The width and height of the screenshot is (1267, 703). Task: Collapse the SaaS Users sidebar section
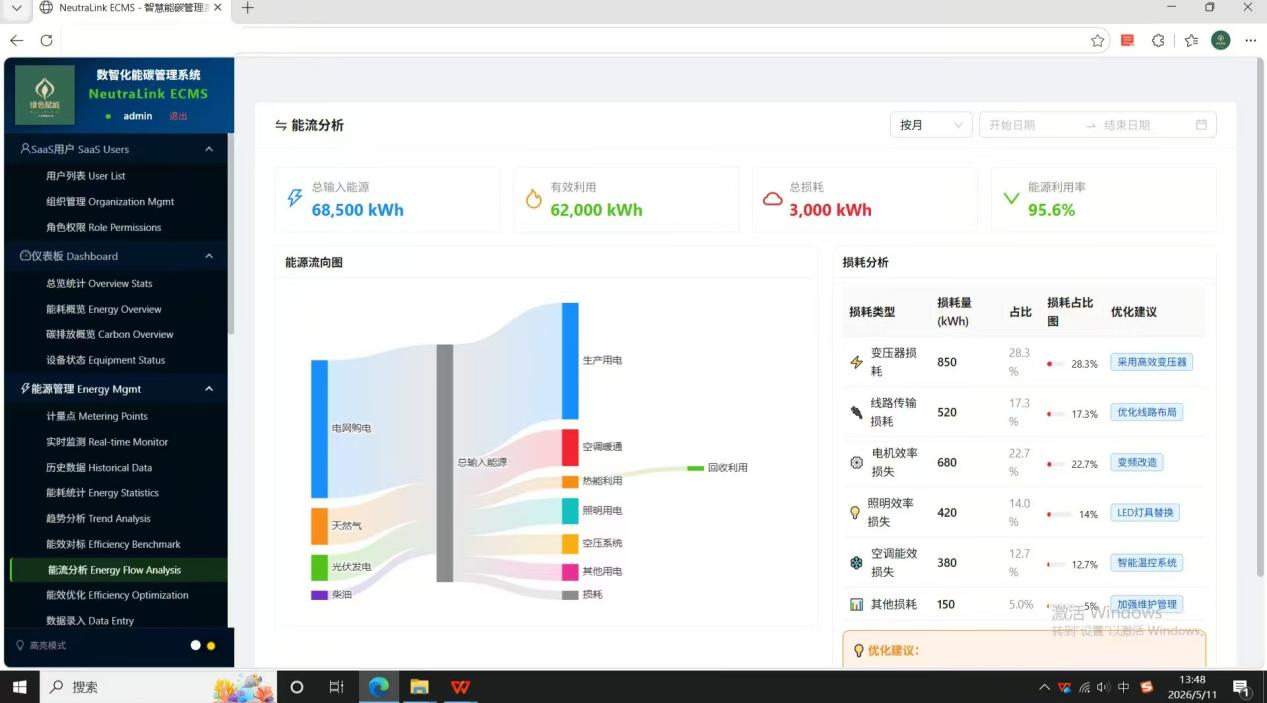[209, 149]
